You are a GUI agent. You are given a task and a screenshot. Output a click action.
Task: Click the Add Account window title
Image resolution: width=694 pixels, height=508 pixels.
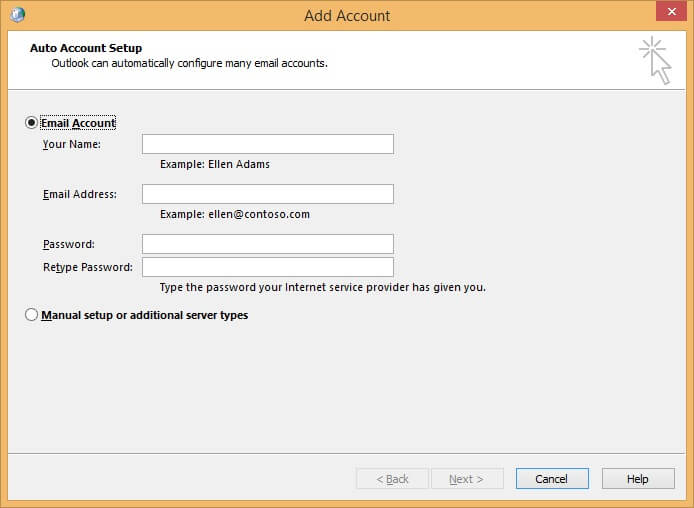347,15
